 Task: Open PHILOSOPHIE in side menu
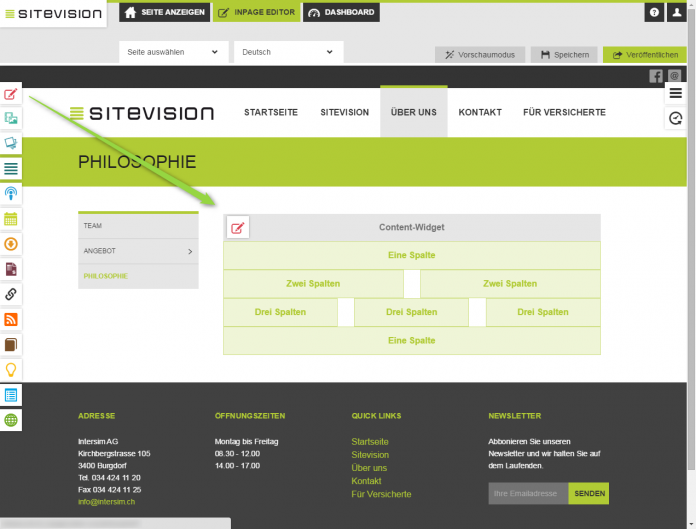pos(138,276)
